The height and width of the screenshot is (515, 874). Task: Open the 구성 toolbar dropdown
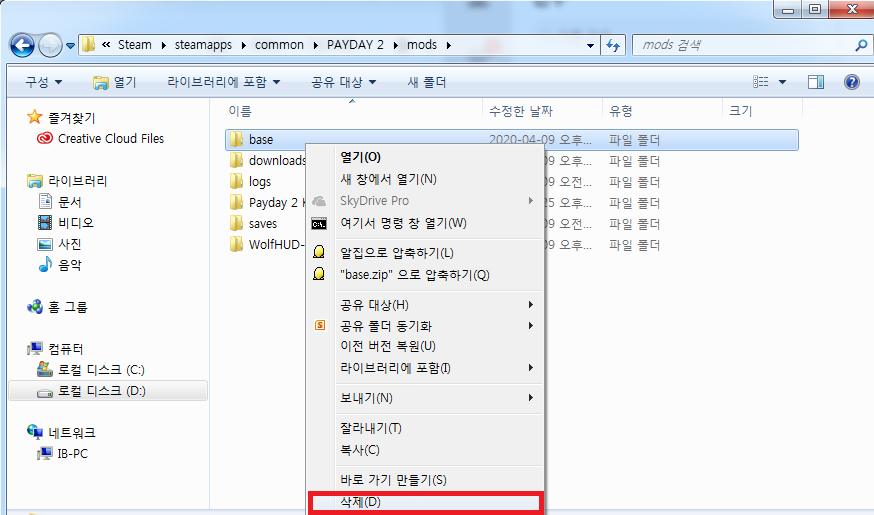coord(43,82)
